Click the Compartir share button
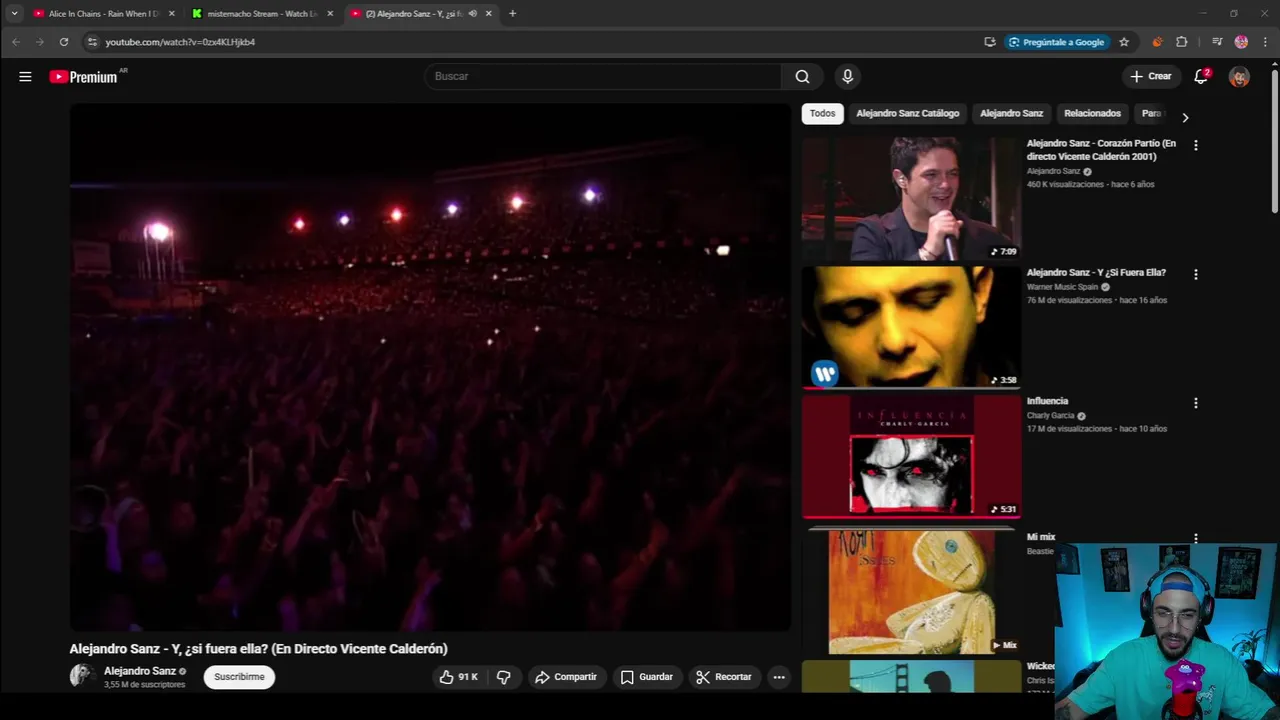1280x720 pixels. pos(566,677)
